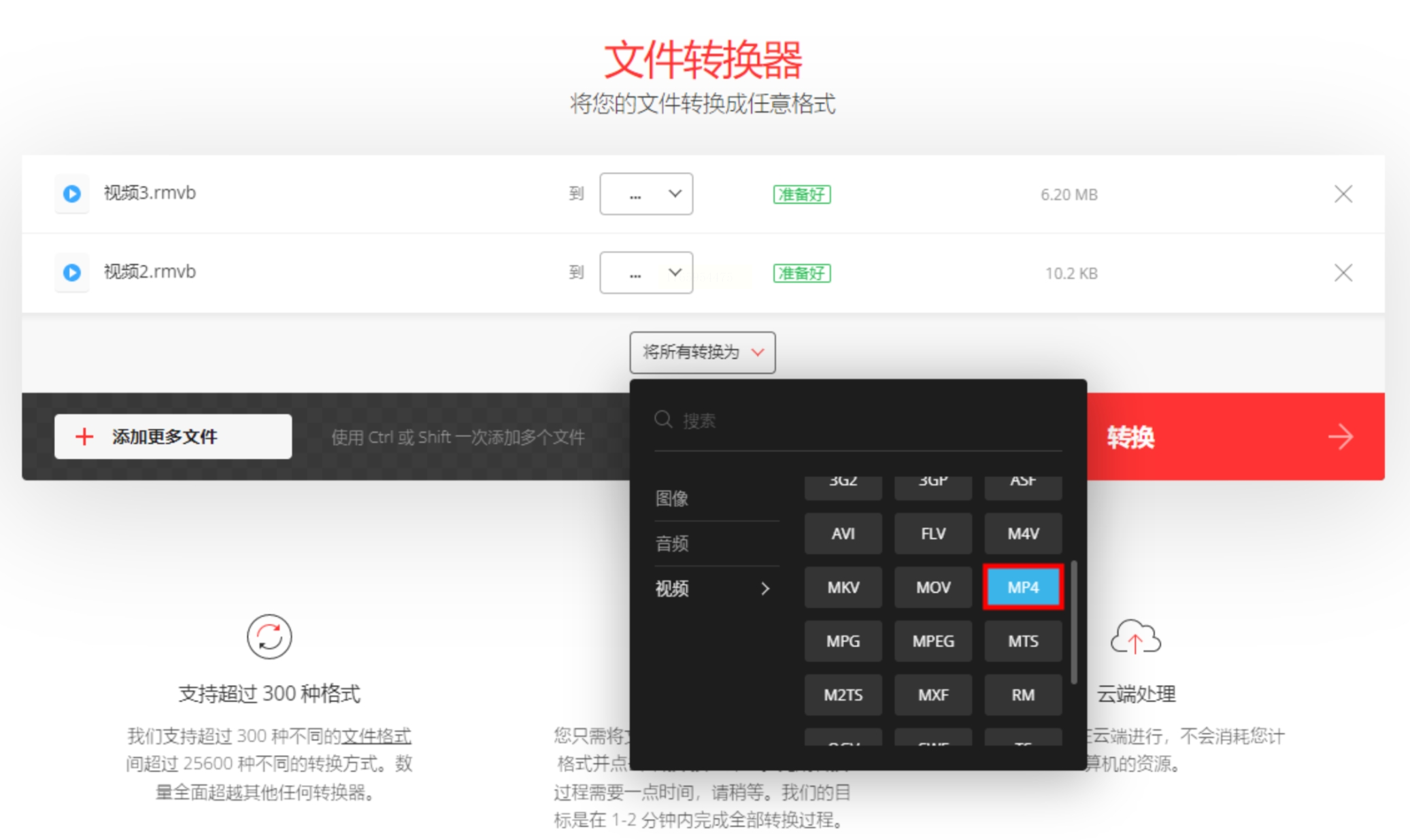
Task: Click the format list scrollbar
Action: point(1074,622)
